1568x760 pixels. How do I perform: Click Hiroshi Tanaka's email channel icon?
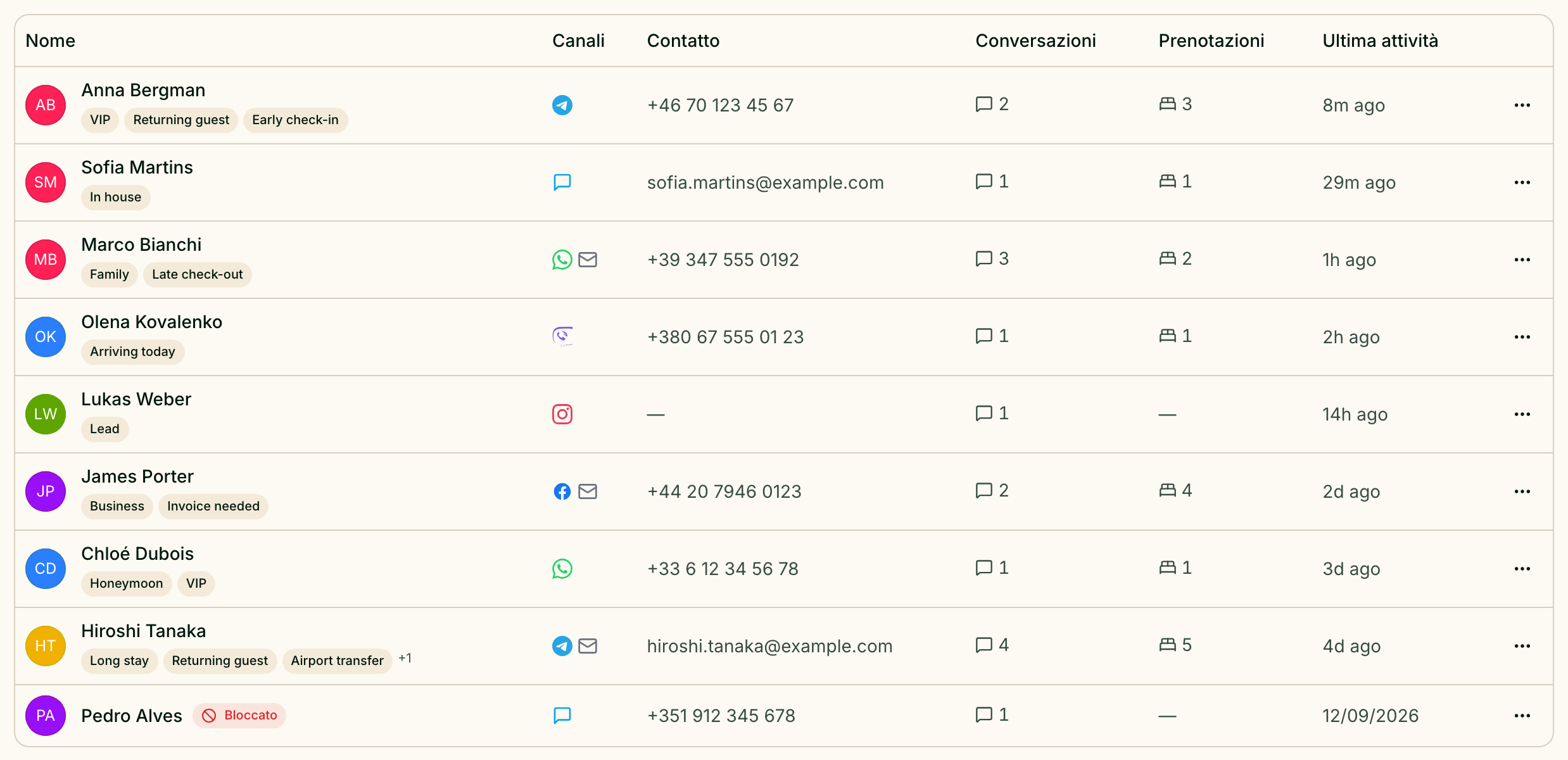click(588, 646)
